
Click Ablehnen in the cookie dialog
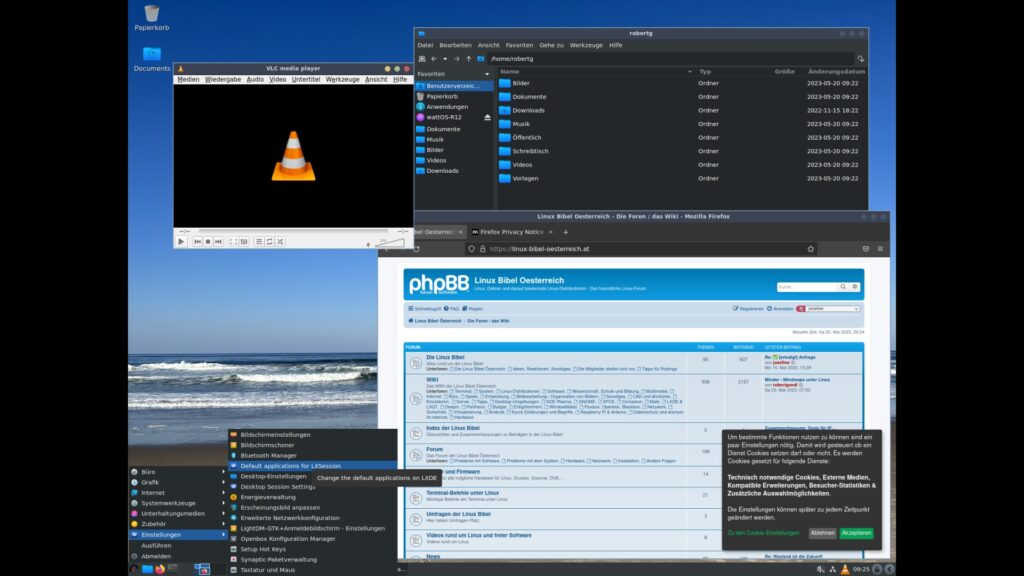822,533
